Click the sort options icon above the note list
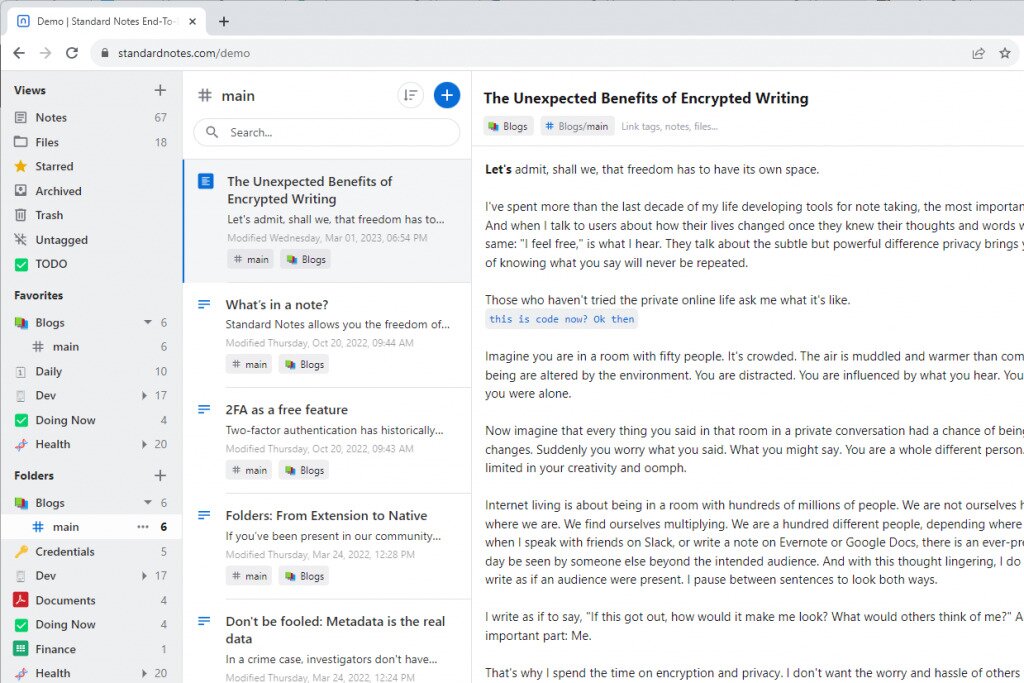Screen dimensions: 1024x683 pyautogui.click(x=409, y=95)
